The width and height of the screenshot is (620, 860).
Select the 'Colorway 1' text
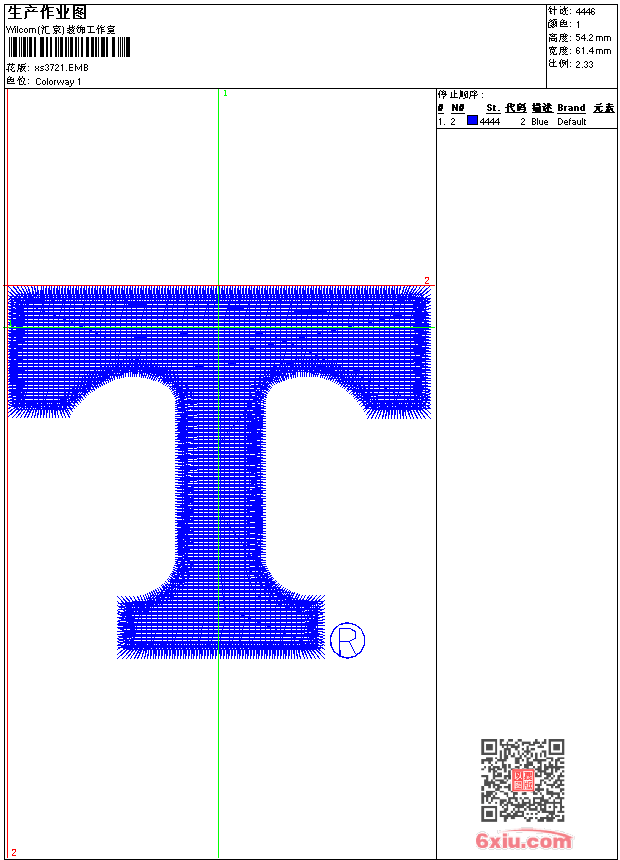point(58,82)
